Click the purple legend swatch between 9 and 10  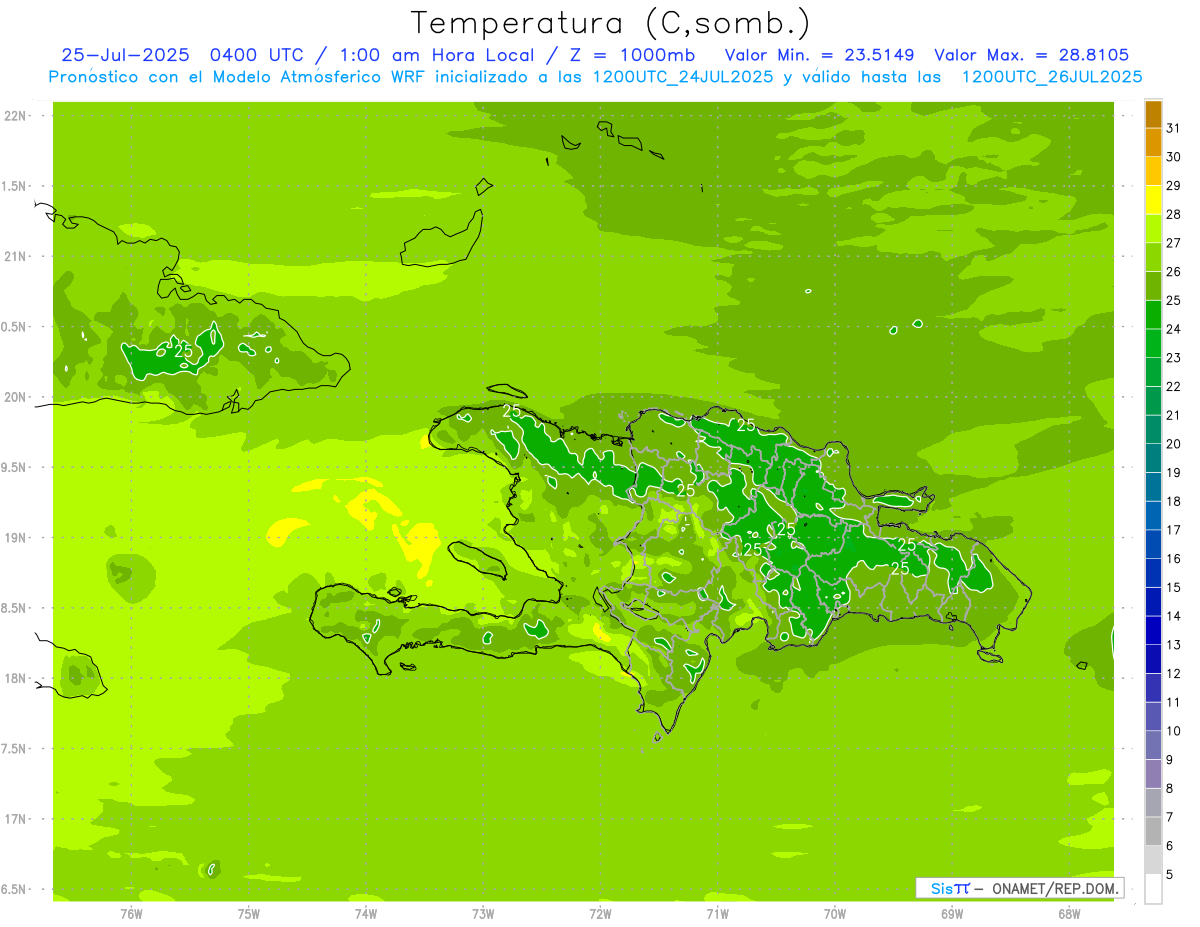pyautogui.click(x=1153, y=745)
